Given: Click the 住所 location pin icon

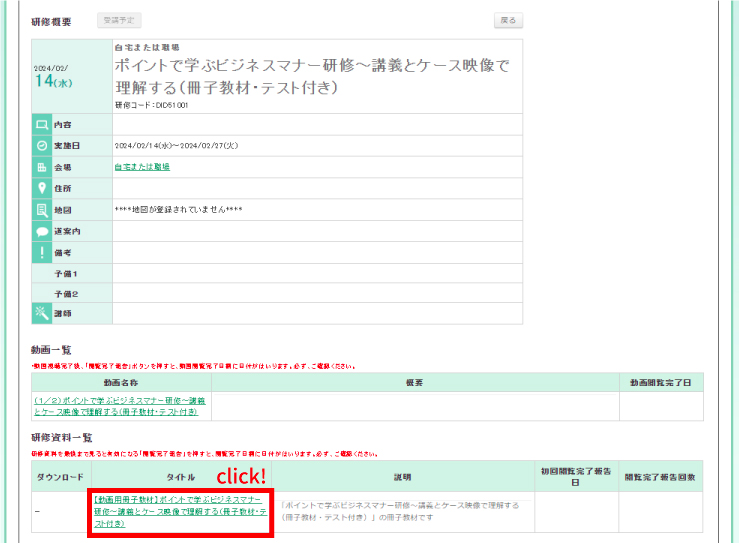Looking at the screenshot, I should point(42,188).
